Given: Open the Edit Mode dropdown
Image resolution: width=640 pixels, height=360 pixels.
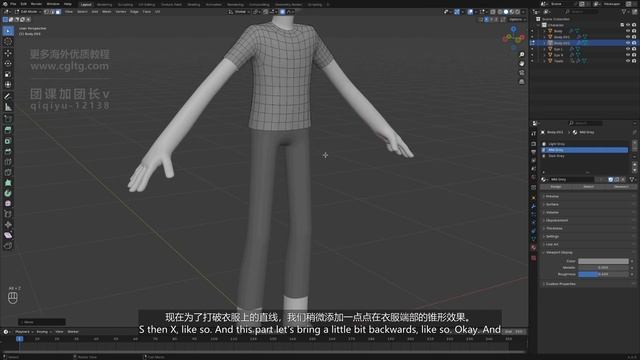Looking at the screenshot, I should tap(28, 12).
